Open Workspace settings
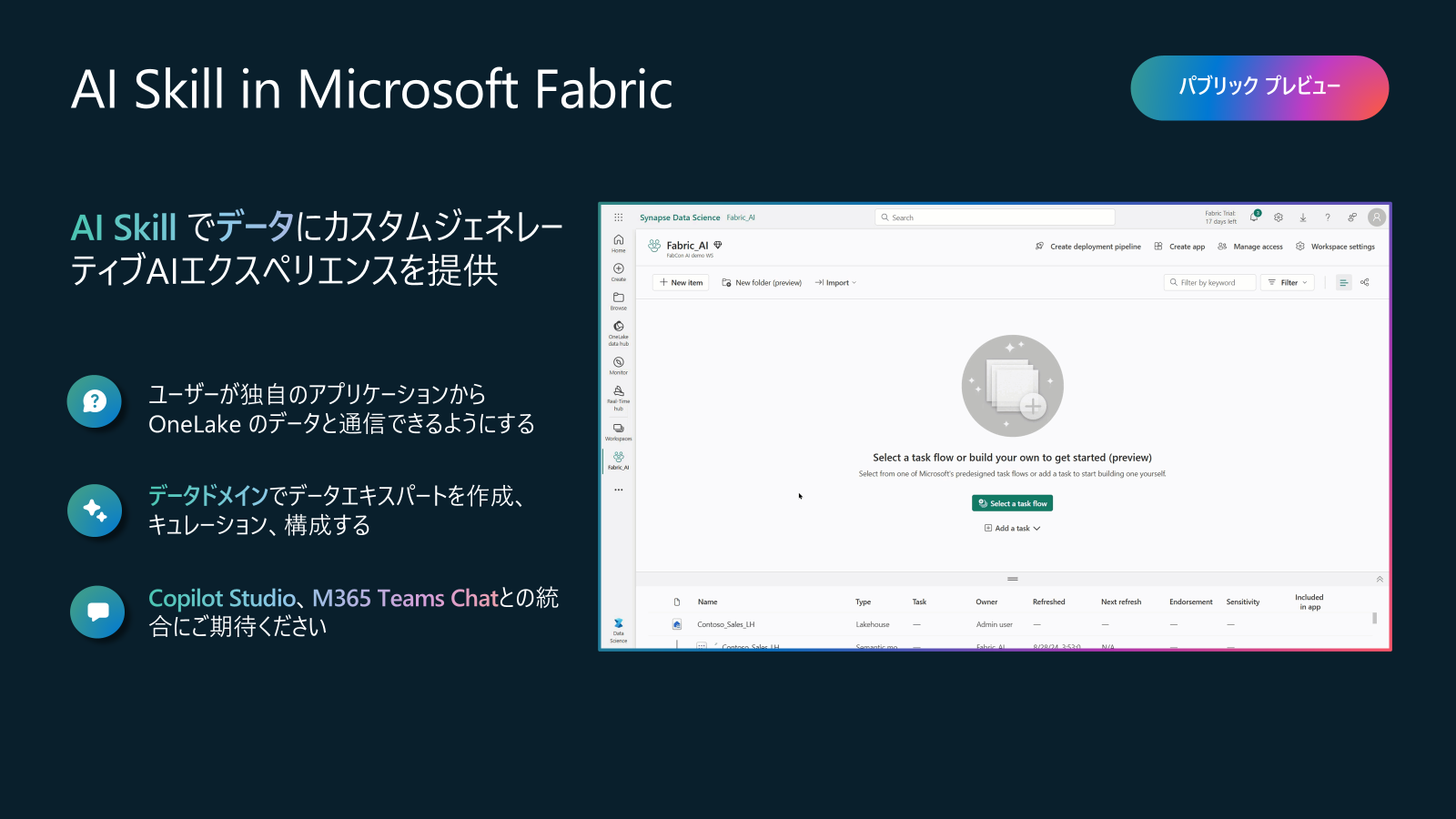This screenshot has height=819, width=1456. [1335, 247]
